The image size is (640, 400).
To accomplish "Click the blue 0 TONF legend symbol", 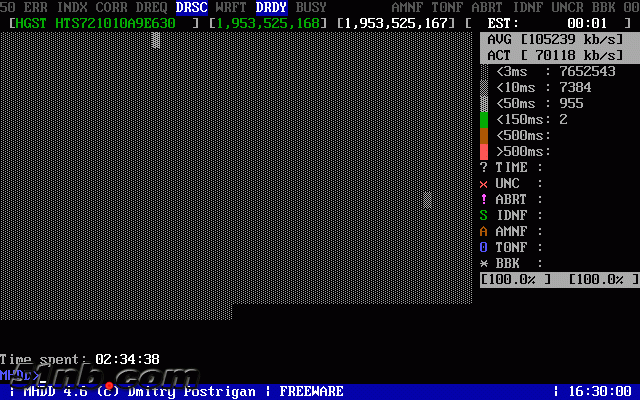I will pyautogui.click(x=484, y=247).
